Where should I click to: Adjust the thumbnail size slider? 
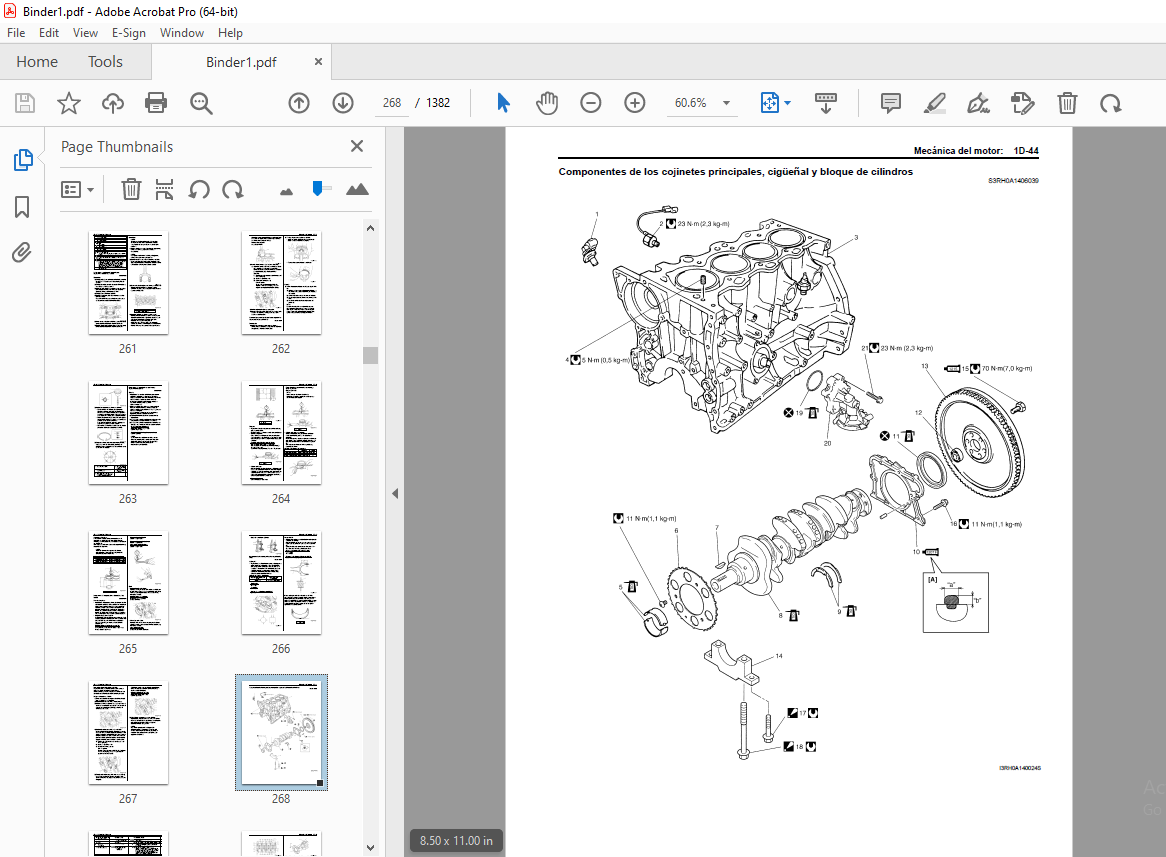point(318,189)
